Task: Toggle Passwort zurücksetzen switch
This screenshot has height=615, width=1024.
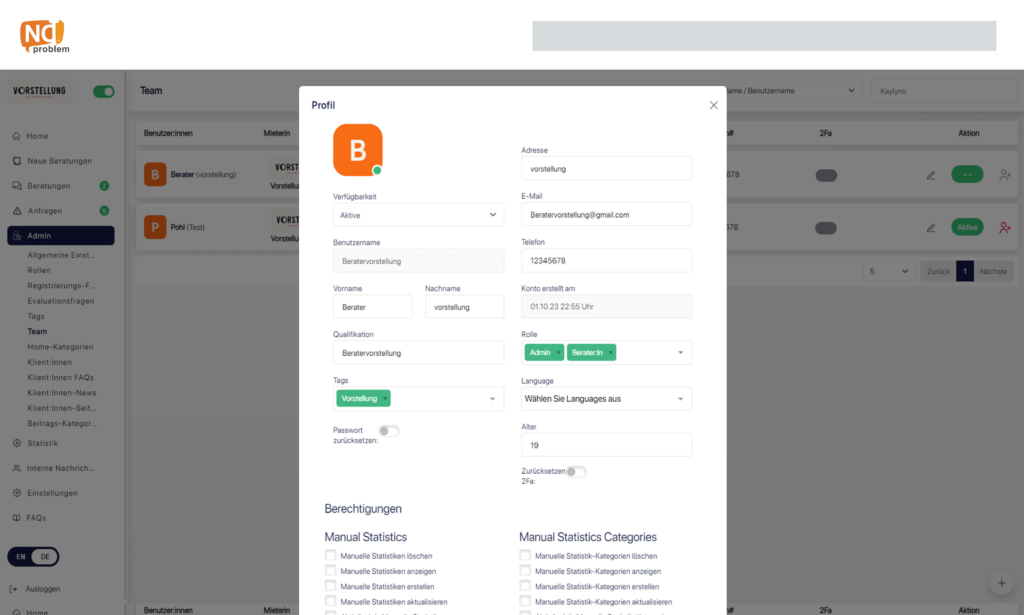Action: pyautogui.click(x=388, y=431)
